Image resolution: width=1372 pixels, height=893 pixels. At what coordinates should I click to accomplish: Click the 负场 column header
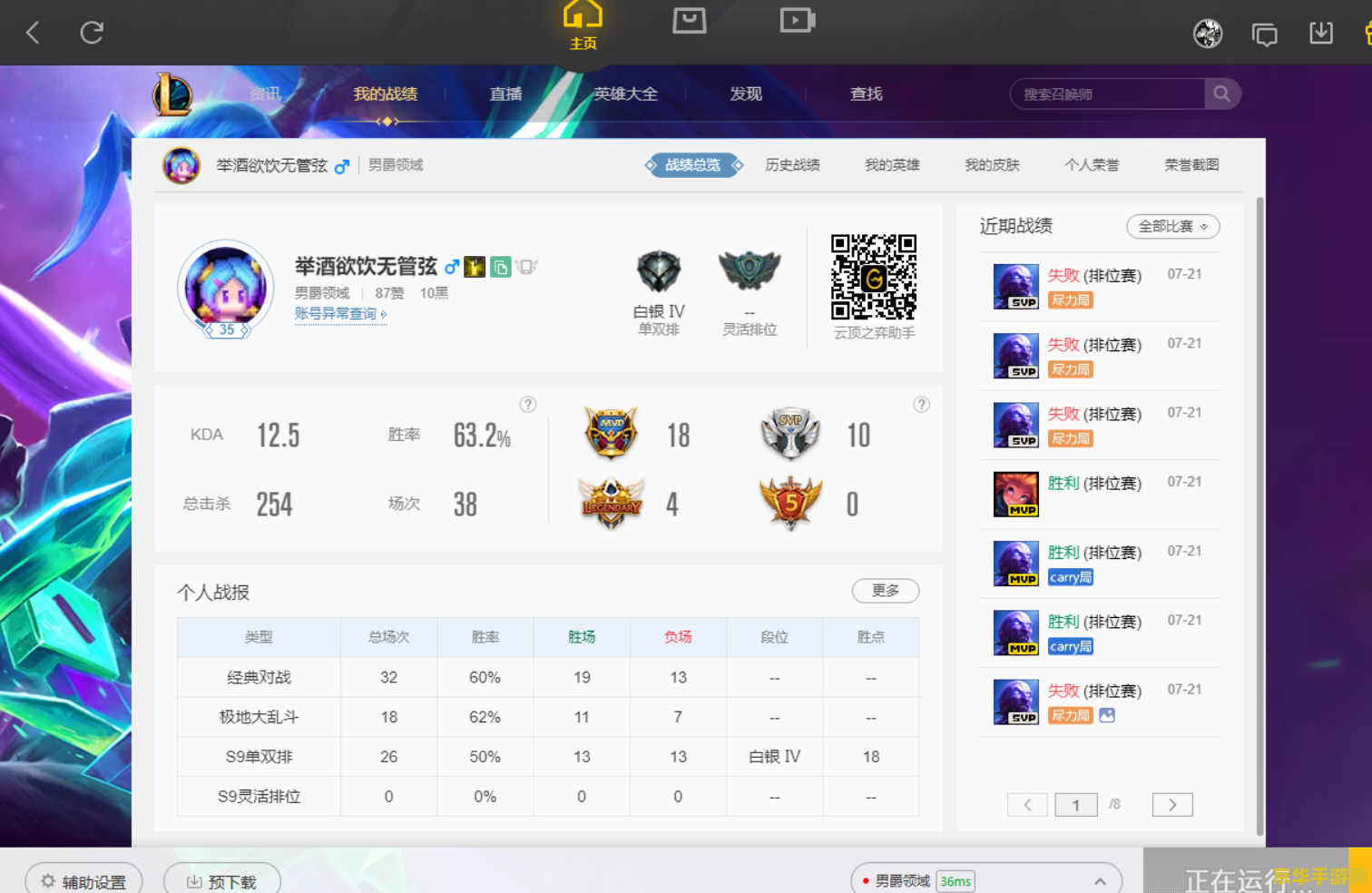point(678,637)
